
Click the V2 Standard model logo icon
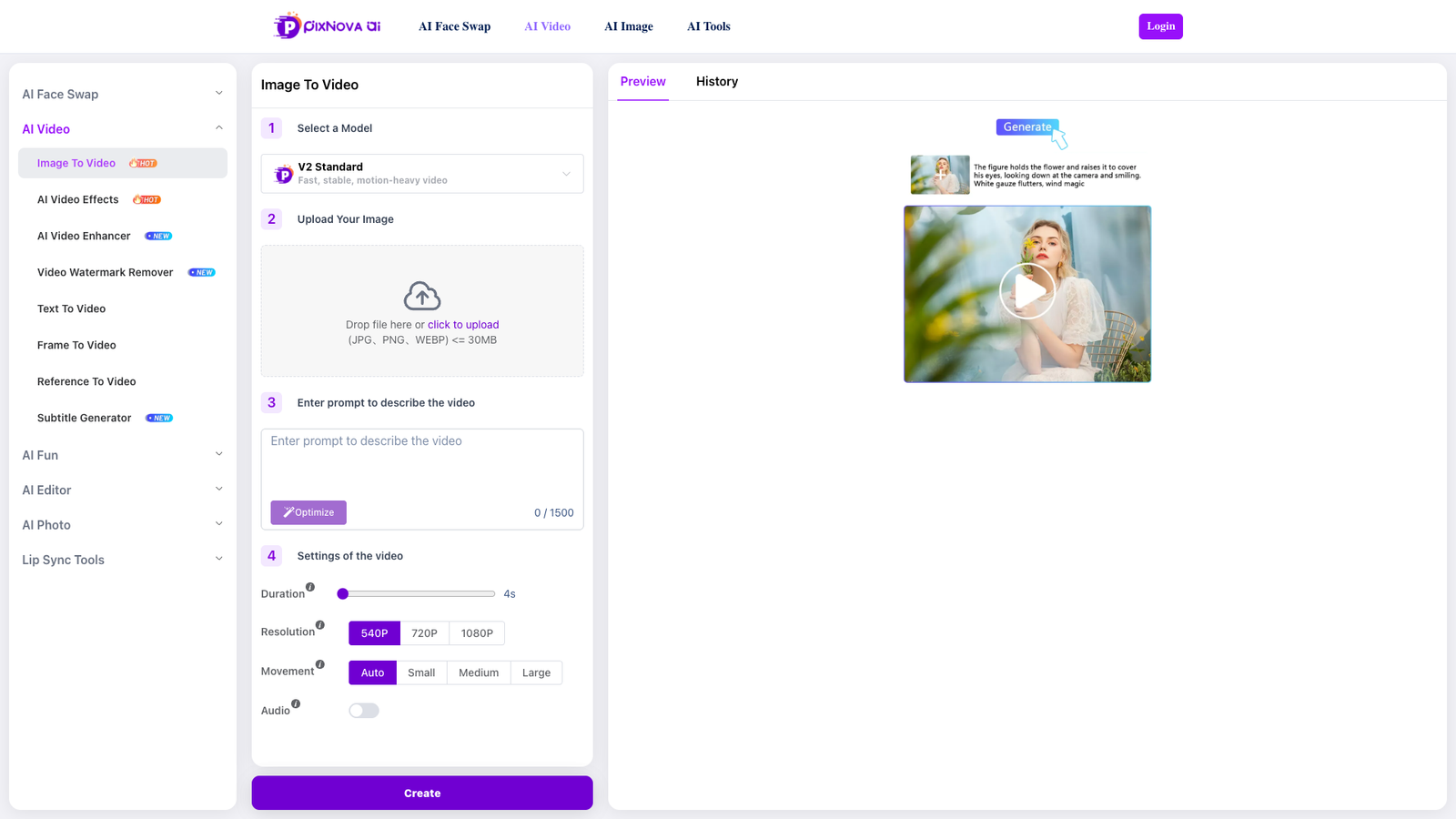click(284, 174)
